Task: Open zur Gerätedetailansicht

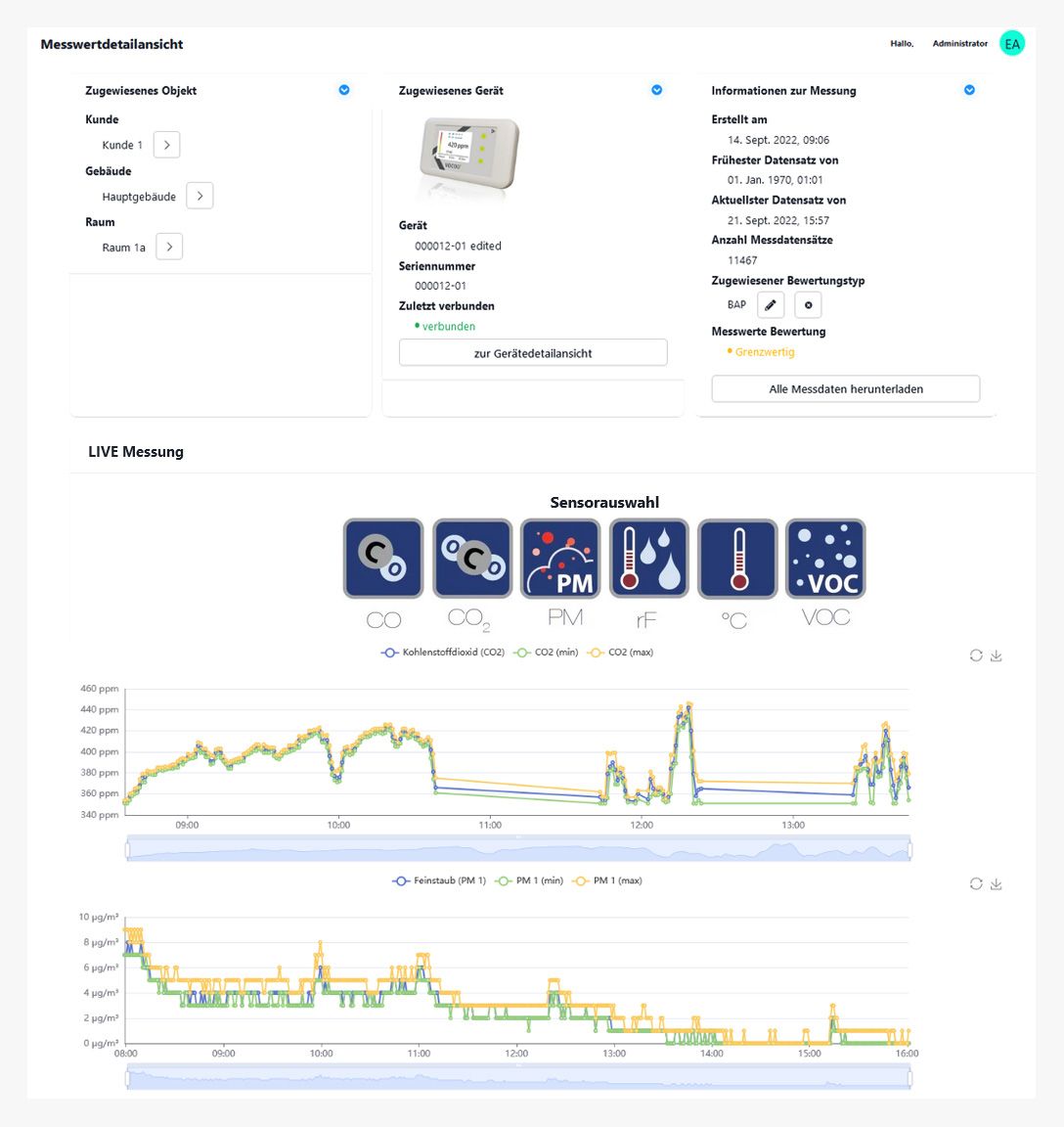Action: 533,353
